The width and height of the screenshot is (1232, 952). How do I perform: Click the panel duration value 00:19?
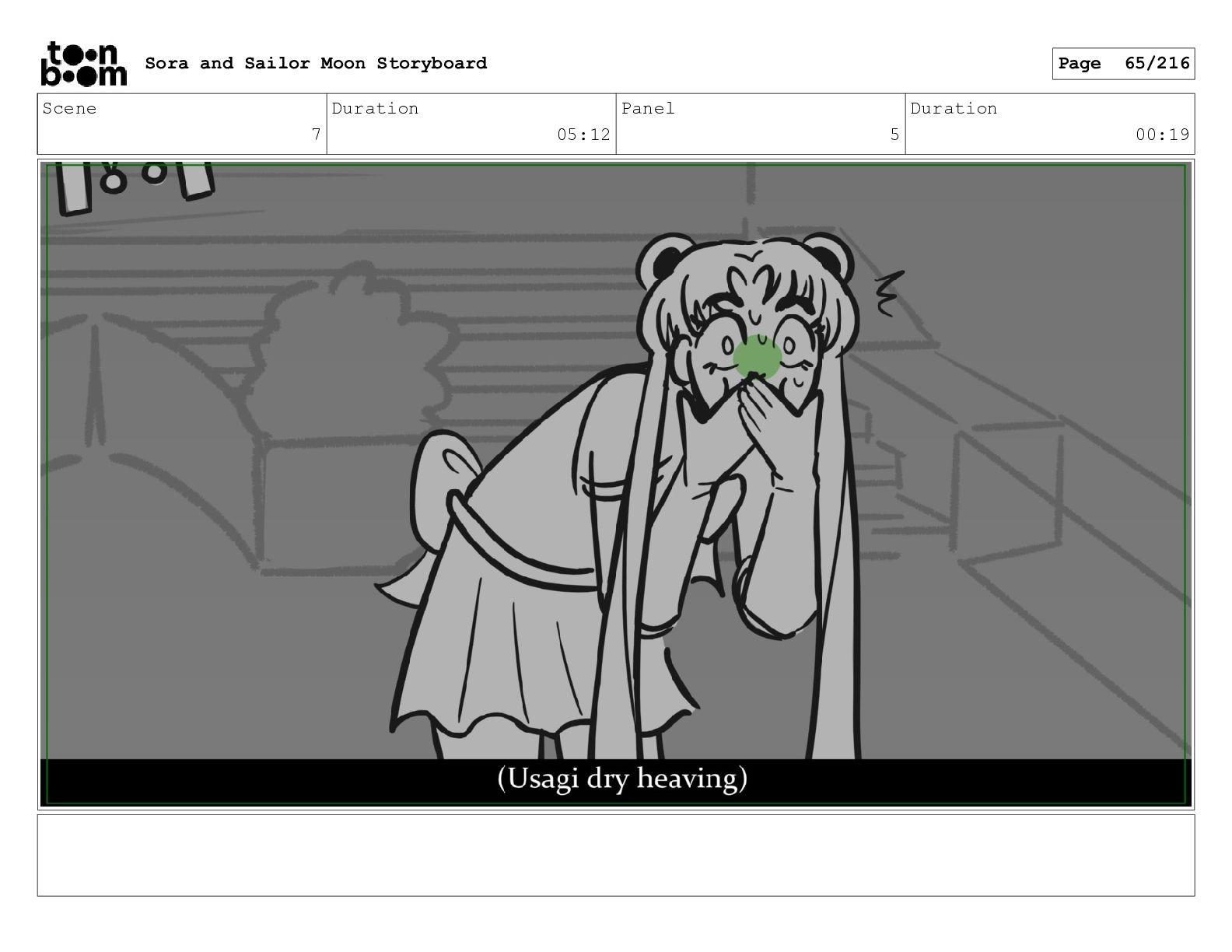pyautogui.click(x=1162, y=135)
